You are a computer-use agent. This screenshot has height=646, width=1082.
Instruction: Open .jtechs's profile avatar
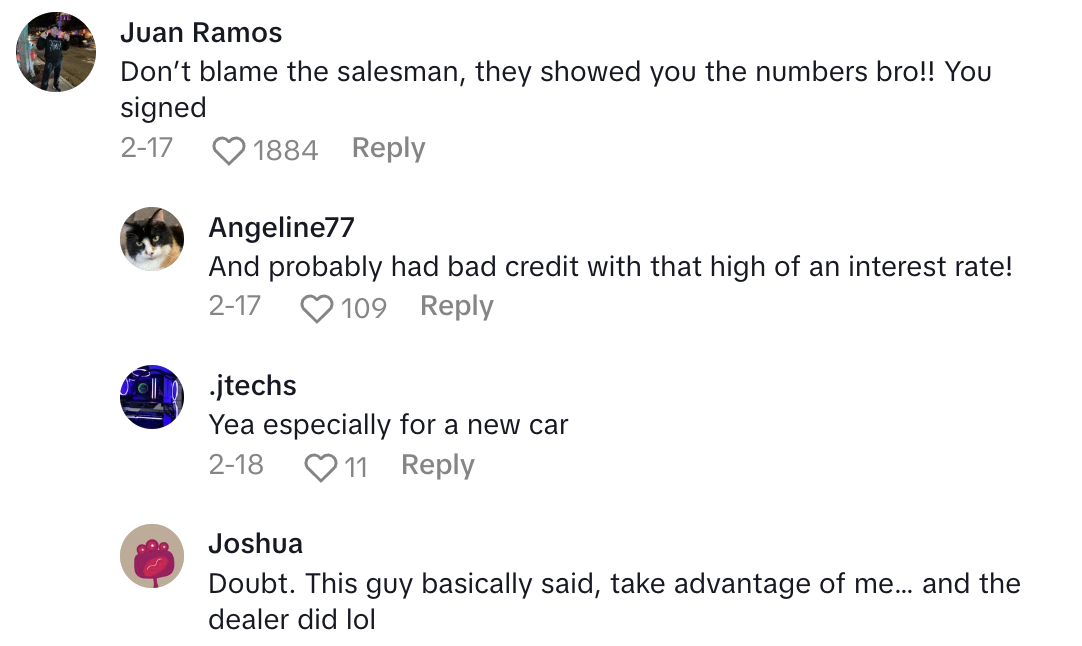151,396
